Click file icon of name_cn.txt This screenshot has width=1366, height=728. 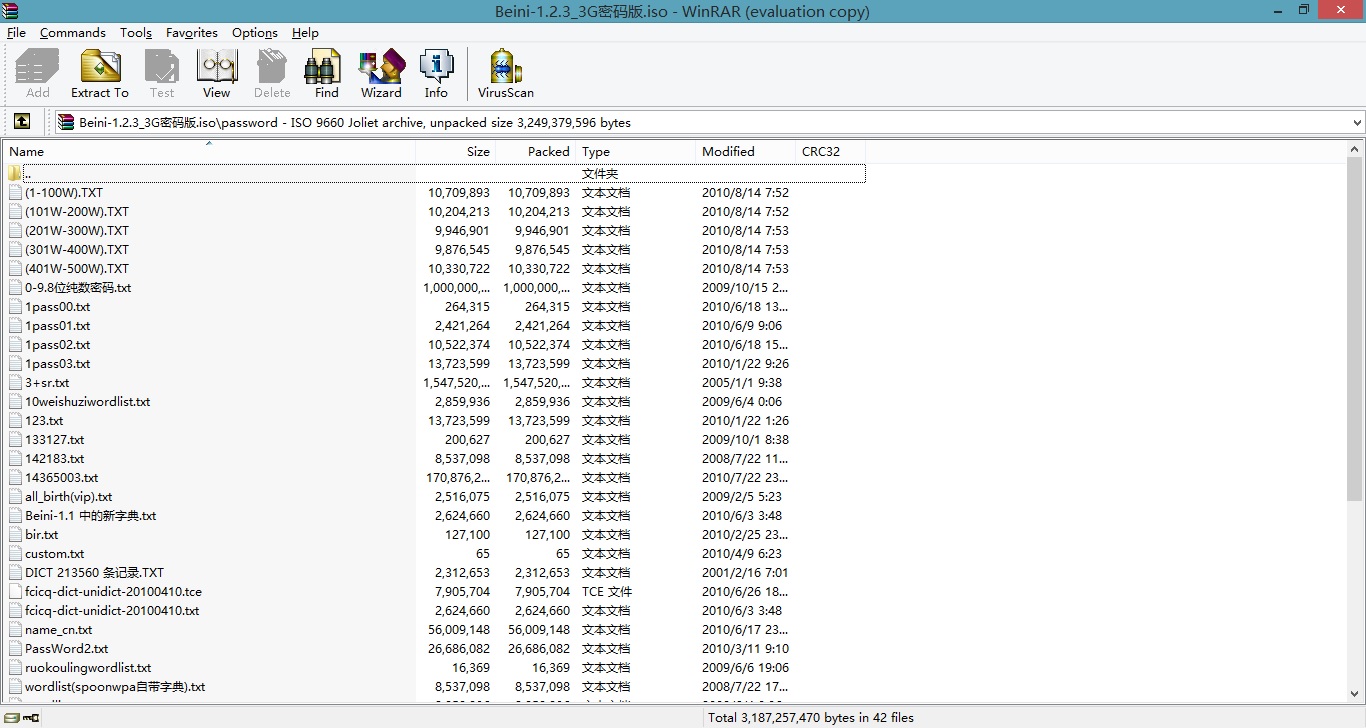[x=15, y=630]
